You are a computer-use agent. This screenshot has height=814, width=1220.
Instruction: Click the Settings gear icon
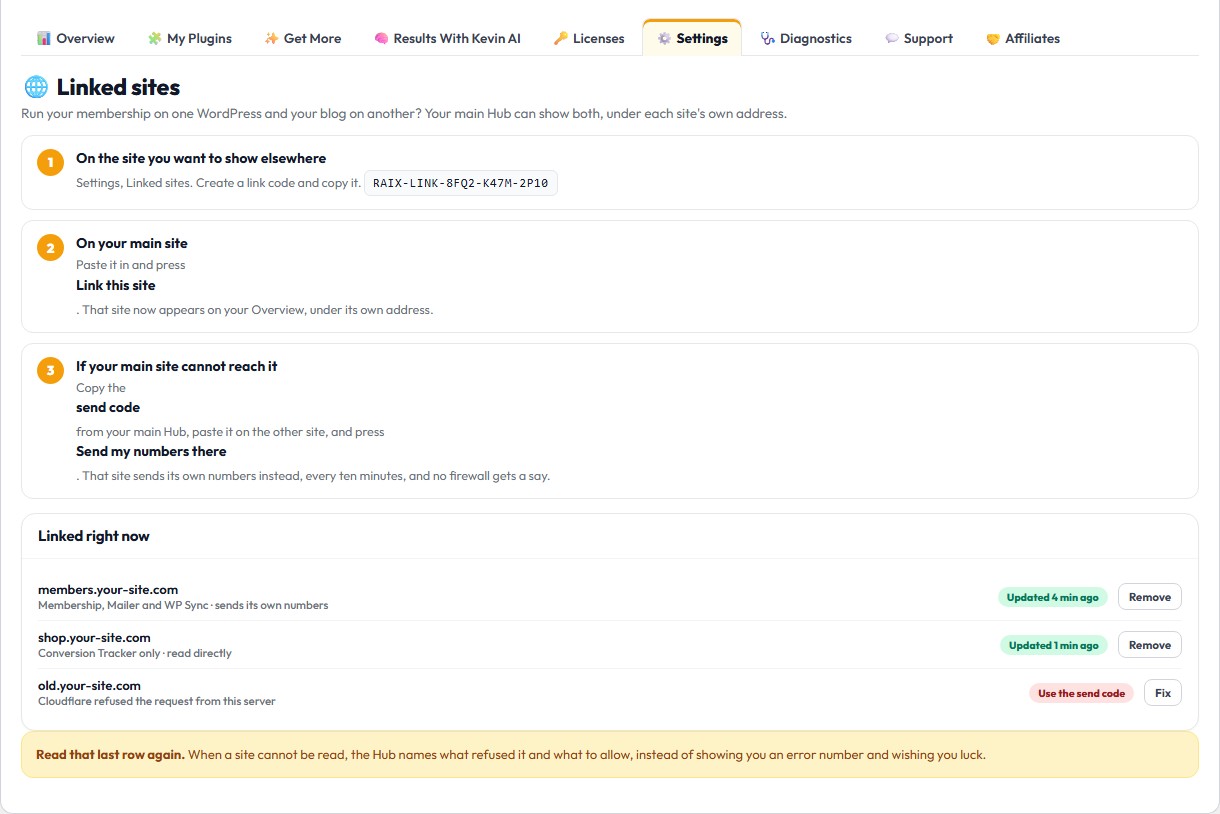click(664, 38)
